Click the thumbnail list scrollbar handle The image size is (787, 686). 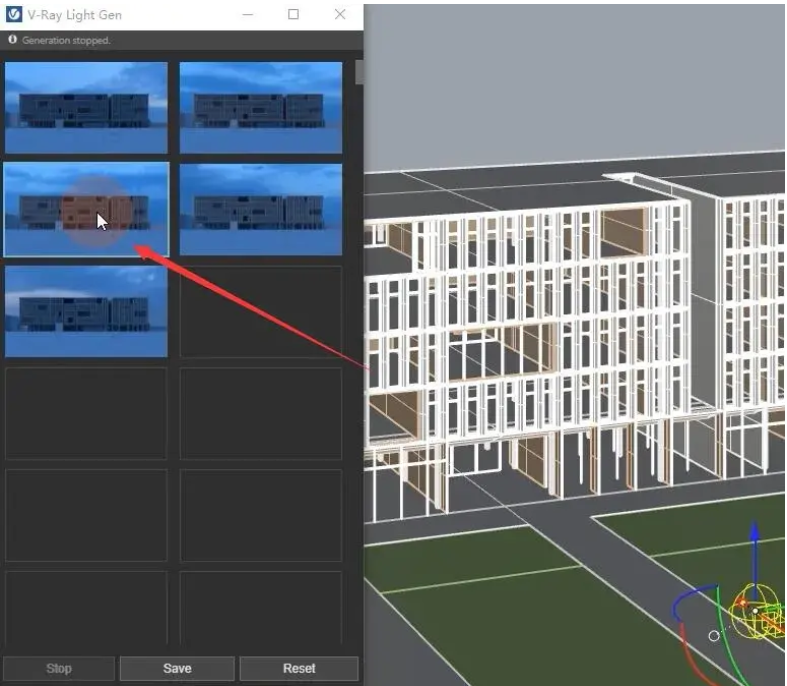(359, 72)
